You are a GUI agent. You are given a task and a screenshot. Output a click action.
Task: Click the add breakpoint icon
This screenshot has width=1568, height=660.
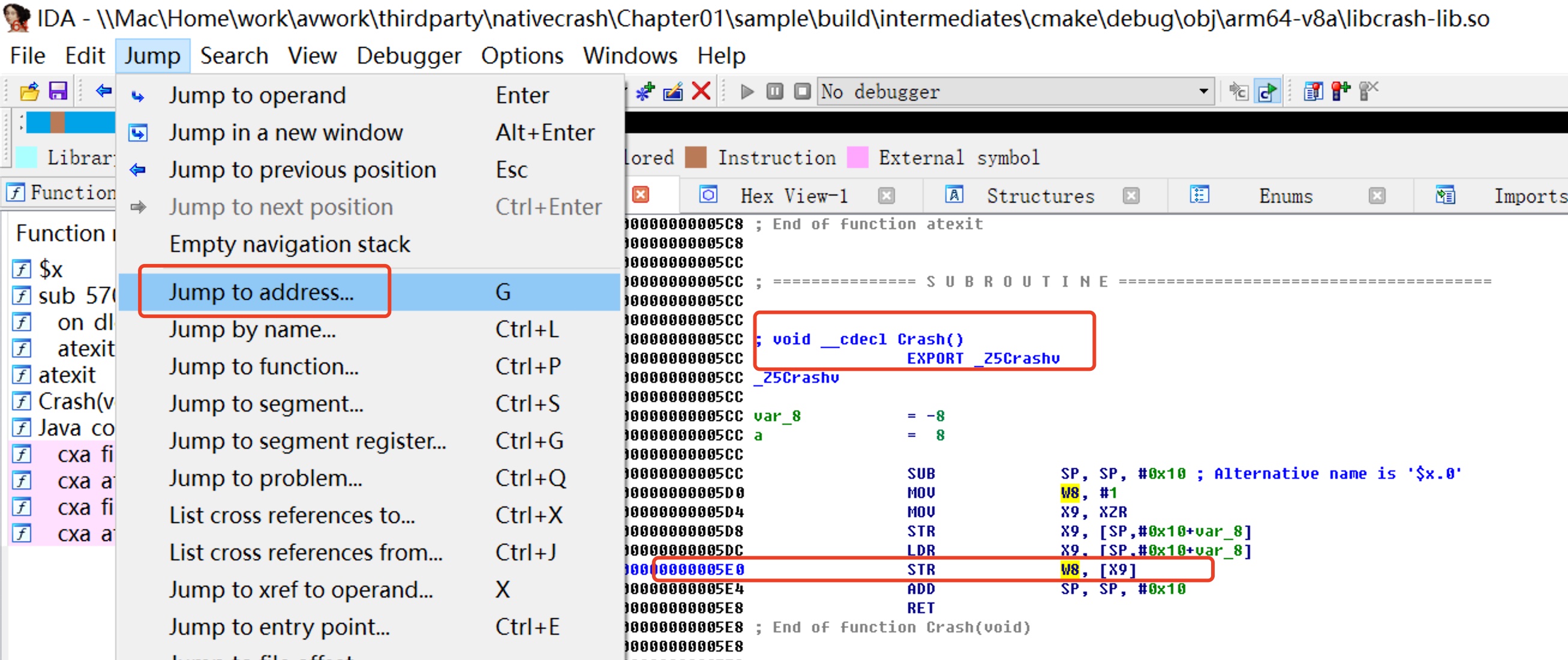click(1340, 92)
